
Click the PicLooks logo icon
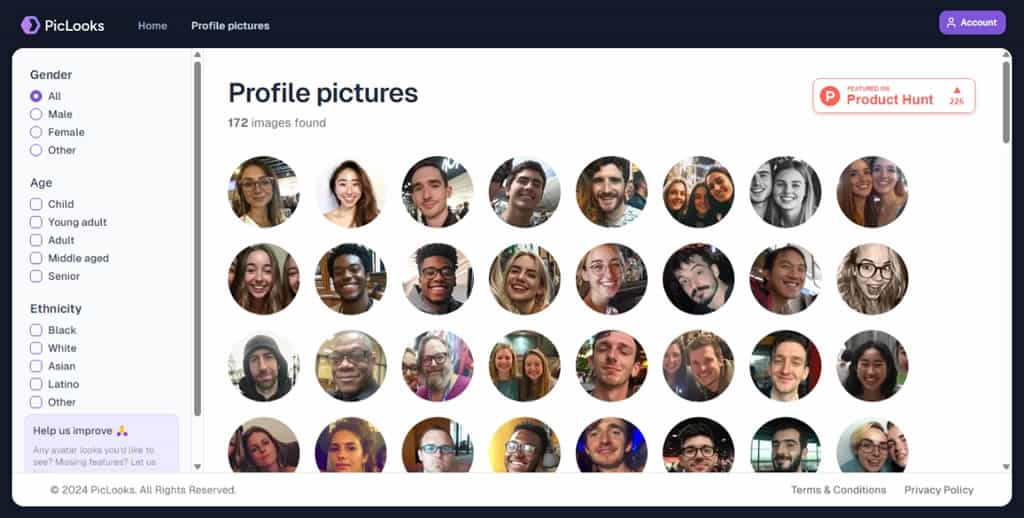pyautogui.click(x=30, y=25)
